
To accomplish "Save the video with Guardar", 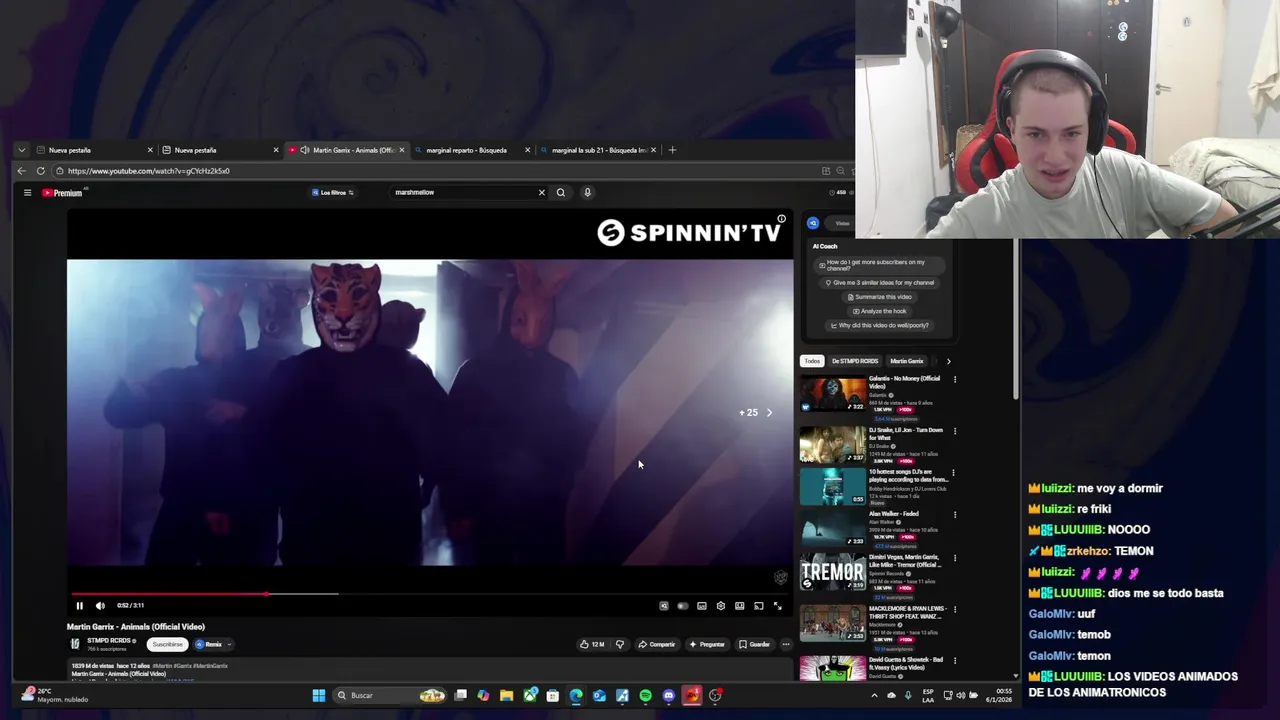I will click(x=755, y=644).
